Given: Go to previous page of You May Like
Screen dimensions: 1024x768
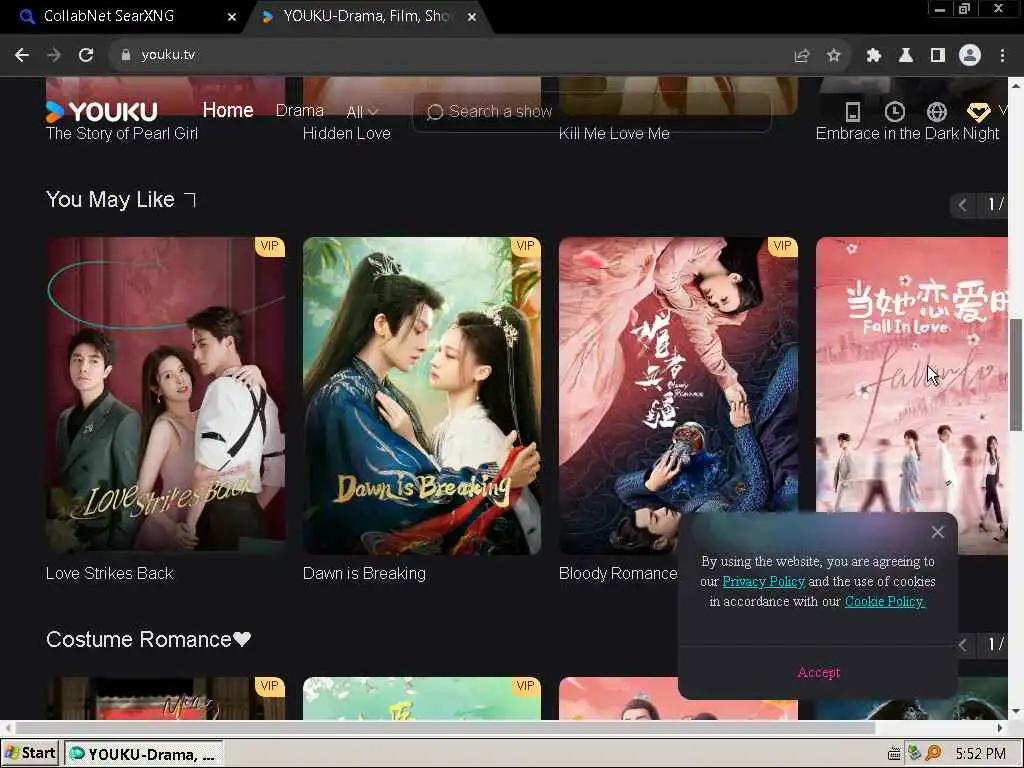Looking at the screenshot, I should click(x=963, y=205).
